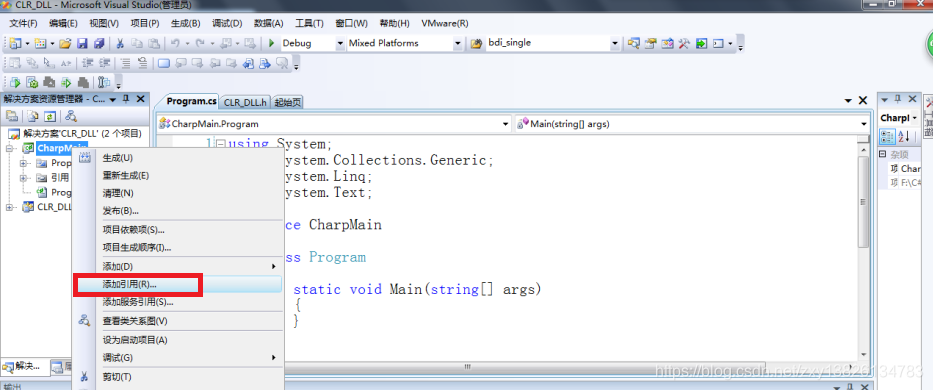The image size is (933, 390).
Task: Switch to the 起始页 tab
Action: point(287,102)
